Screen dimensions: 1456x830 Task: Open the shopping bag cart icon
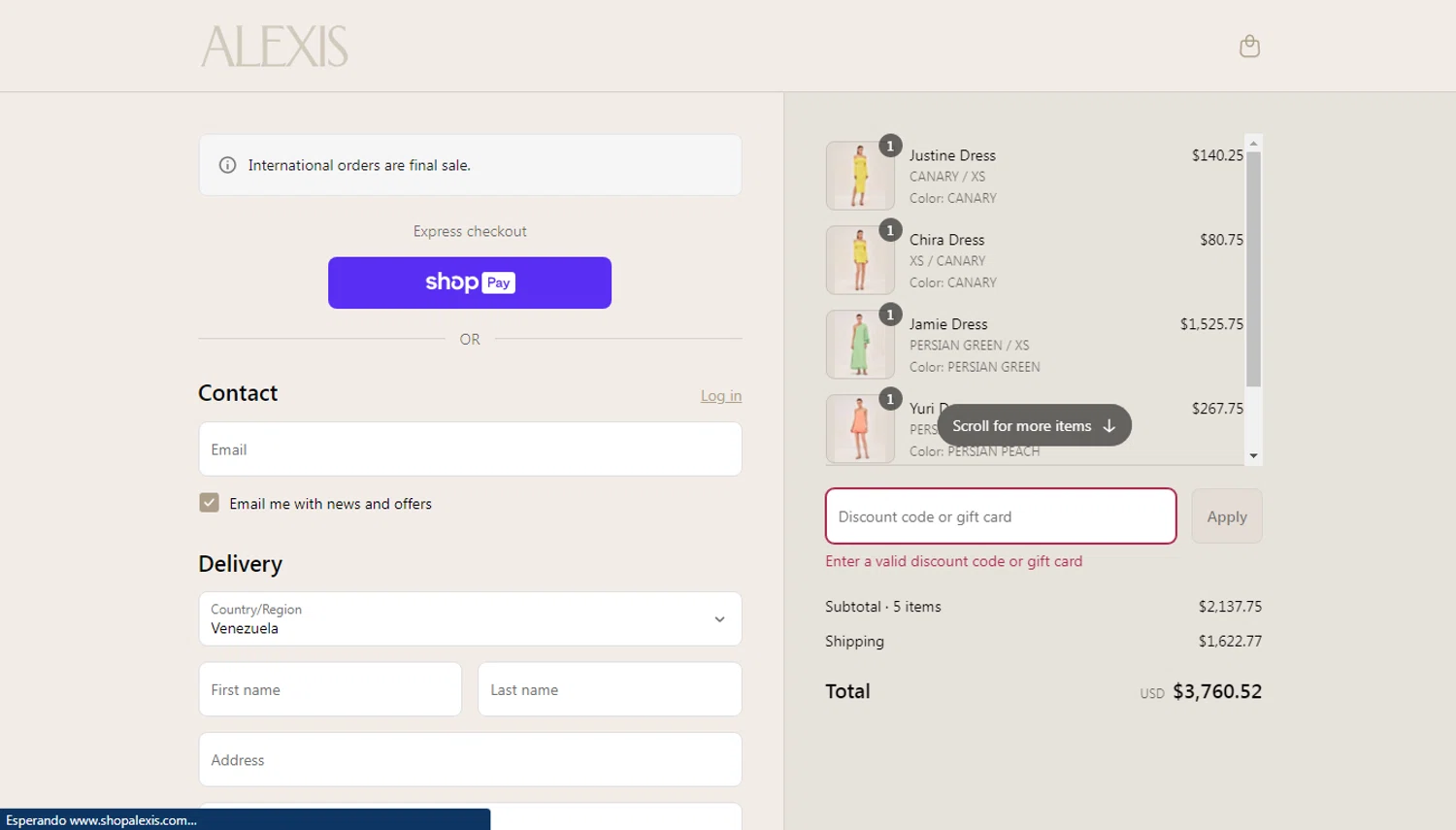point(1249,46)
